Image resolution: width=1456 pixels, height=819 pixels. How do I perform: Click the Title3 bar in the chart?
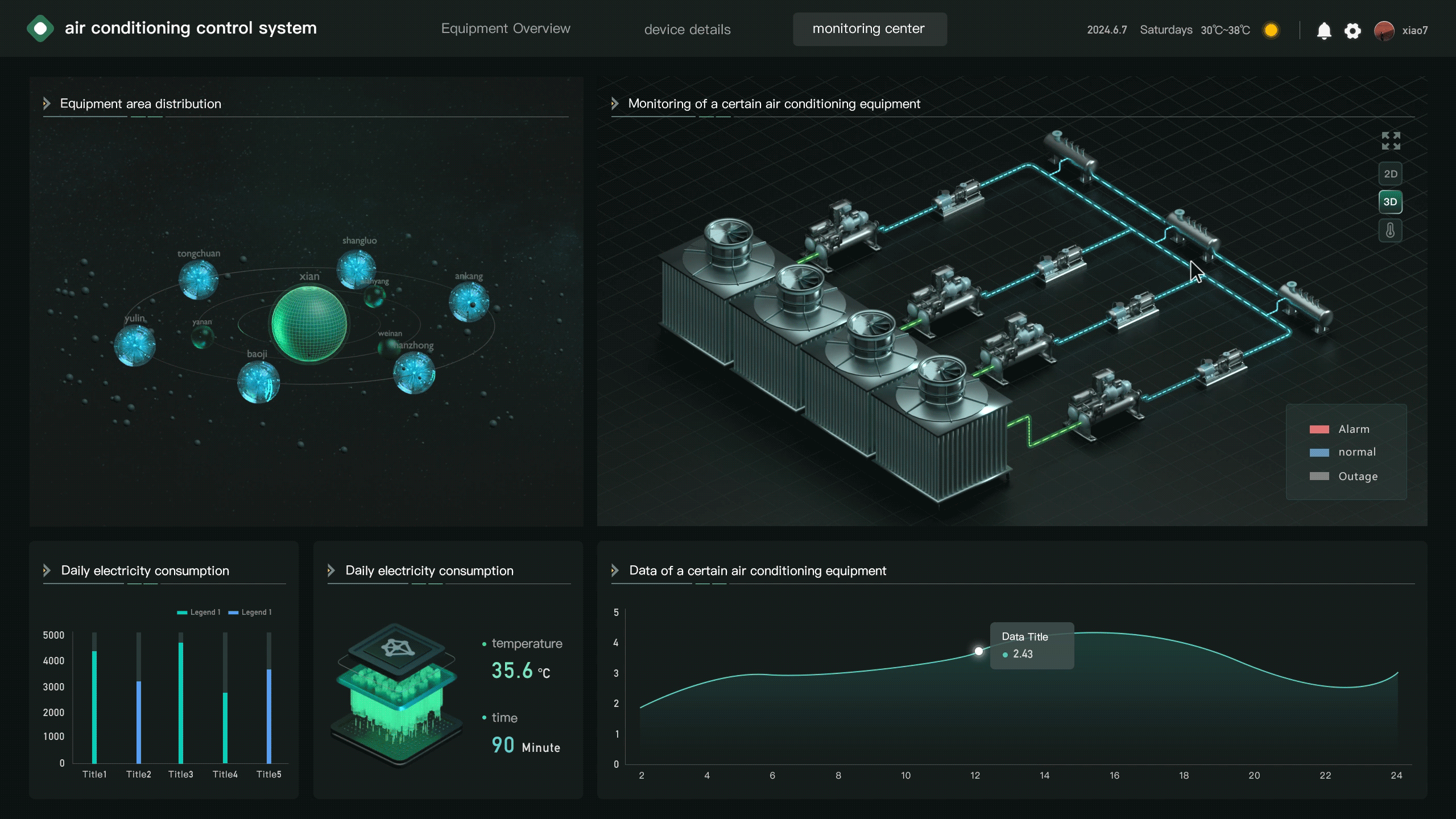(181, 703)
